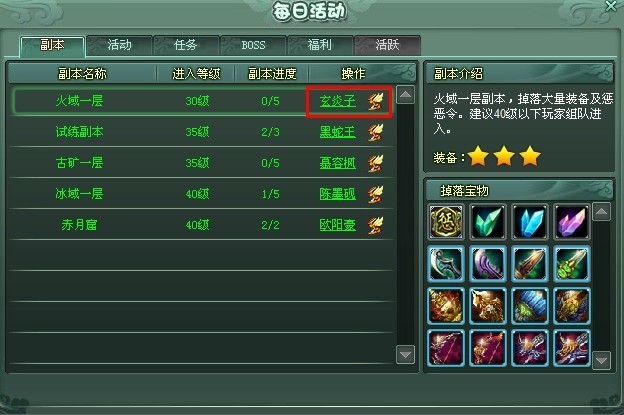The width and height of the screenshot is (624, 415).
Task: Click teleport wing icon beside 玄炎子
Action: 375,101
